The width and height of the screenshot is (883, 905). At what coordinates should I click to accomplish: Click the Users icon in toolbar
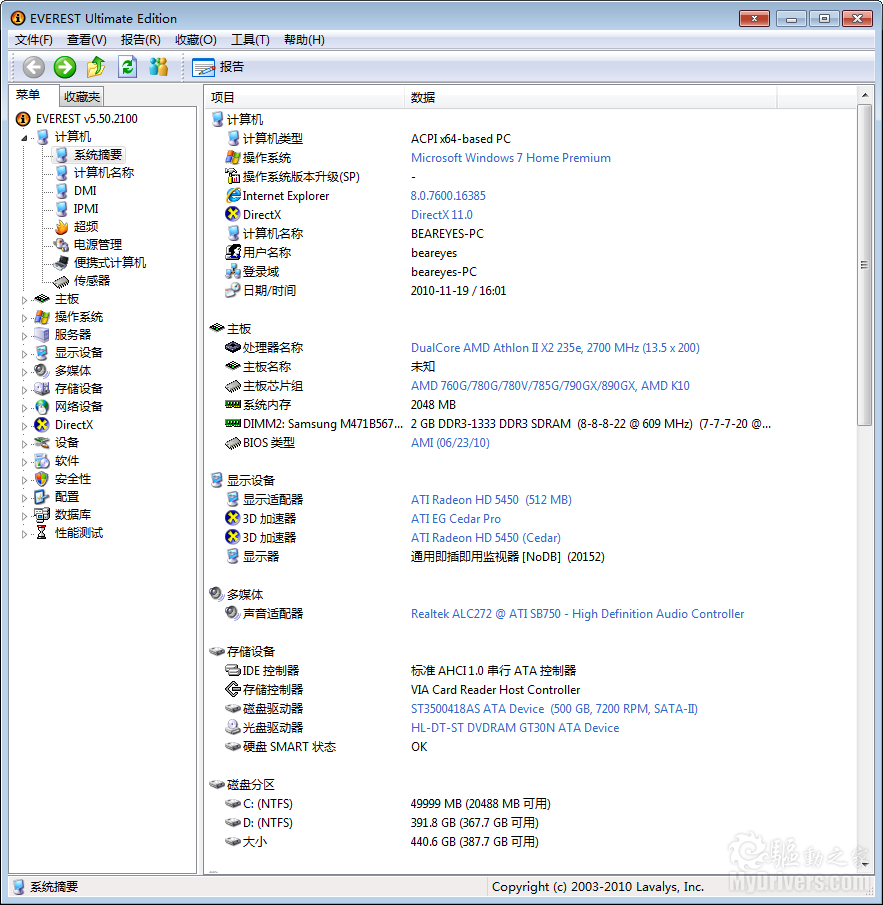(158, 67)
